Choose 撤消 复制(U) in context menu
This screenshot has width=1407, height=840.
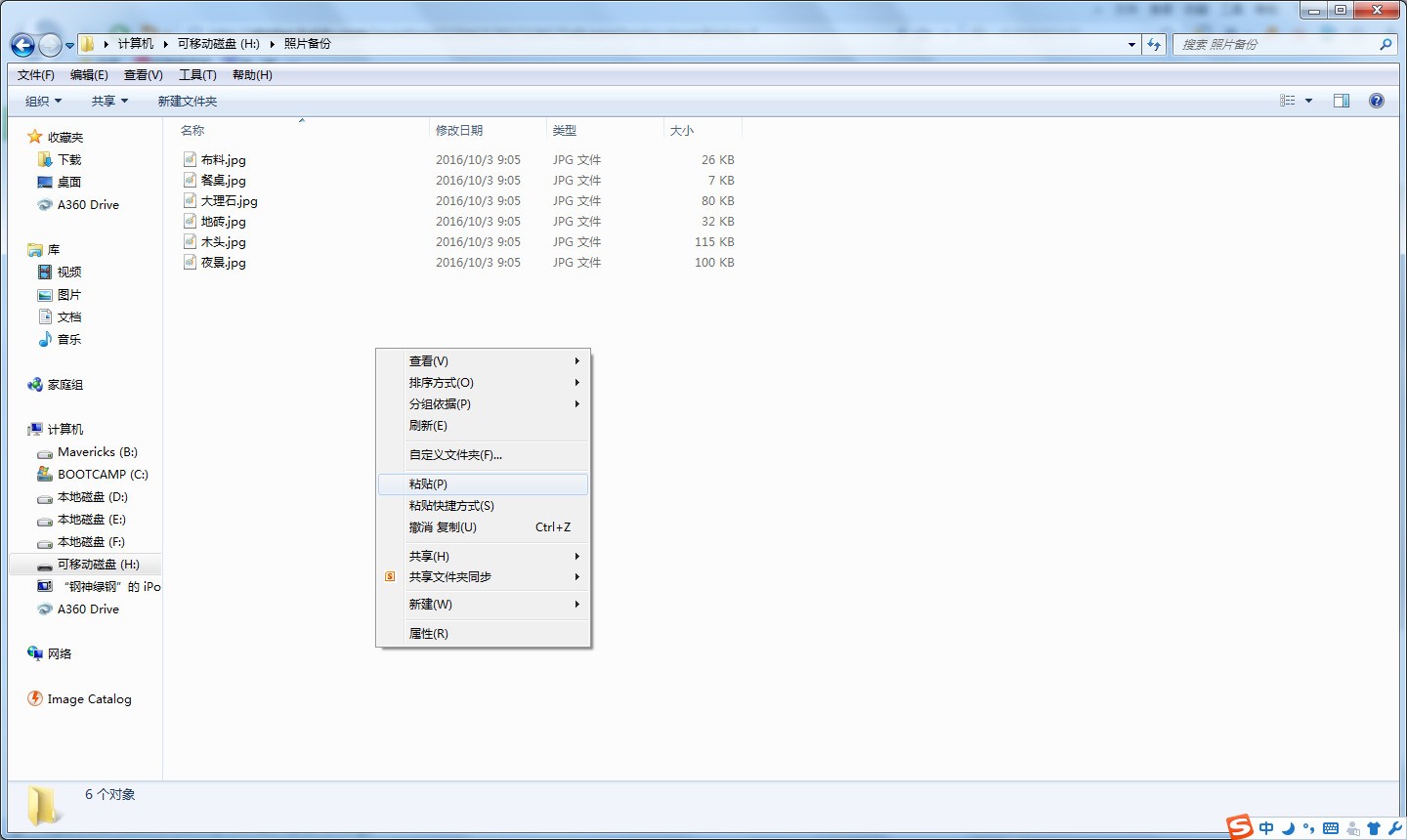point(484,526)
